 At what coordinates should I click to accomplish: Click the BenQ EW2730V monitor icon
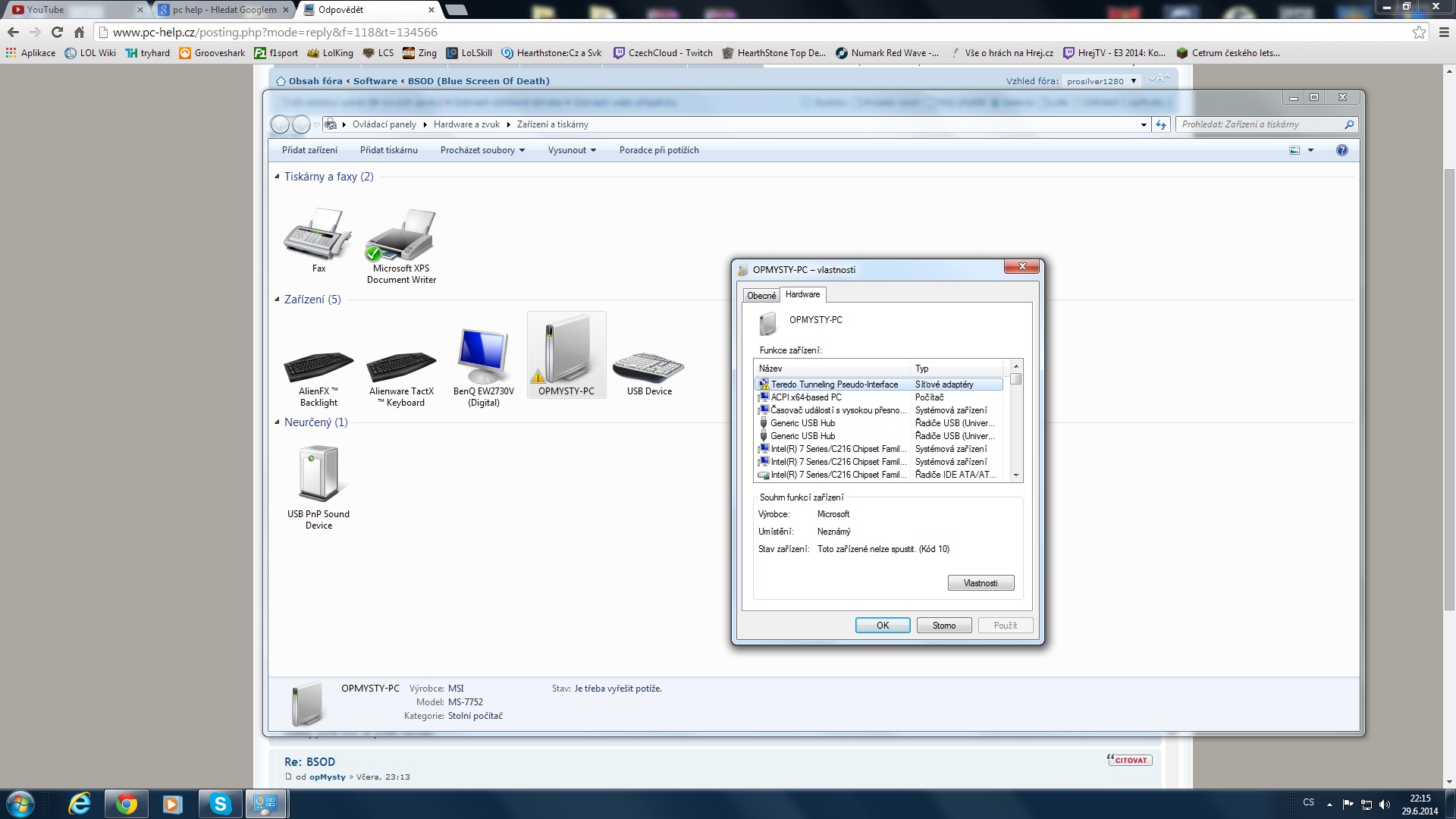[483, 356]
